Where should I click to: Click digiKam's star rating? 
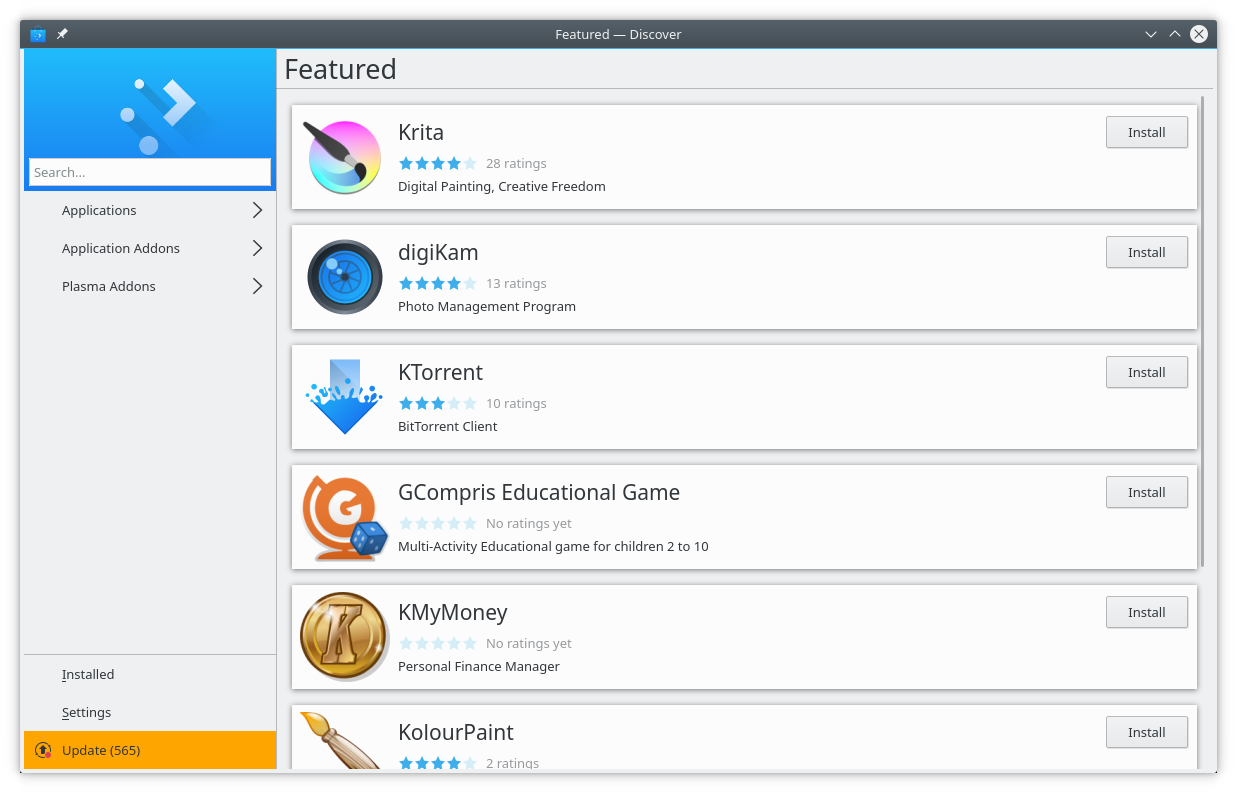point(438,283)
